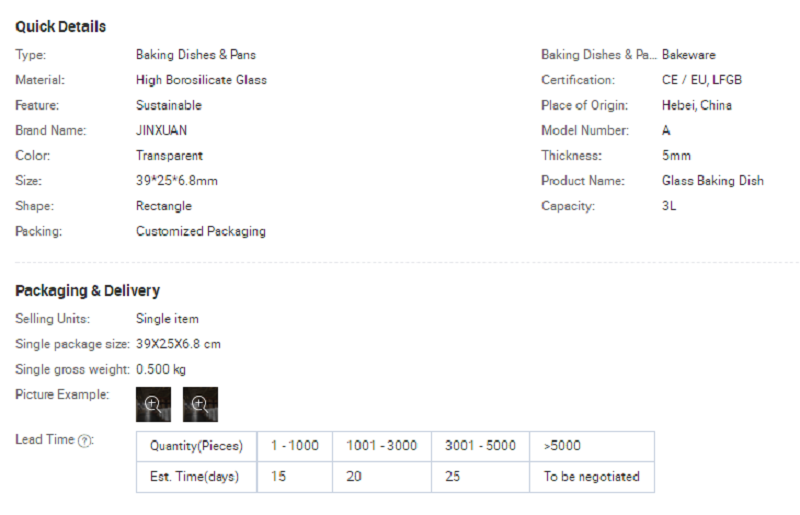Click the truncated 'Baking Dishes & Pa...' label
800x515 pixels.
[598, 55]
